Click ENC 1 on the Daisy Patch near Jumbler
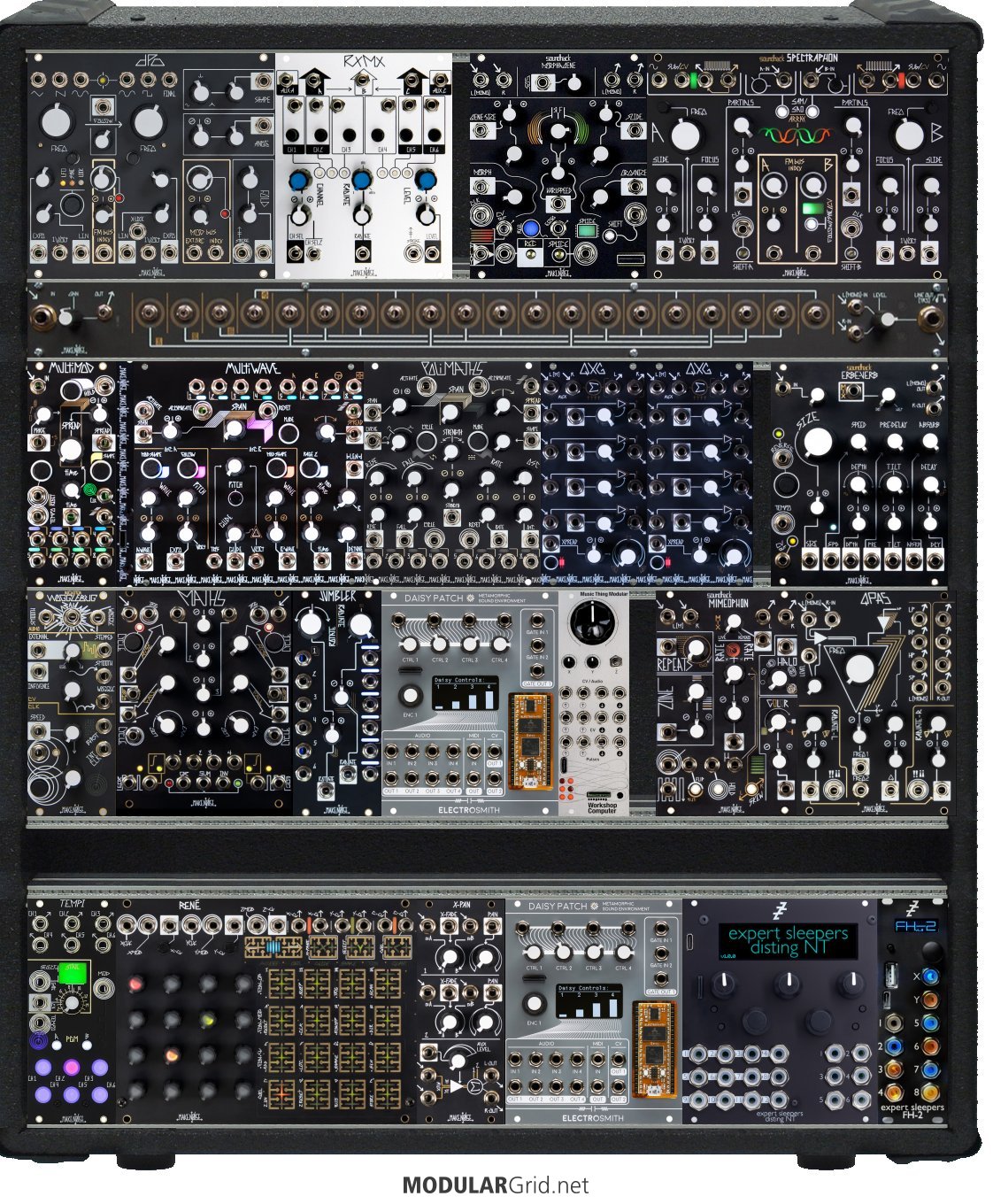 pyautogui.click(x=411, y=695)
